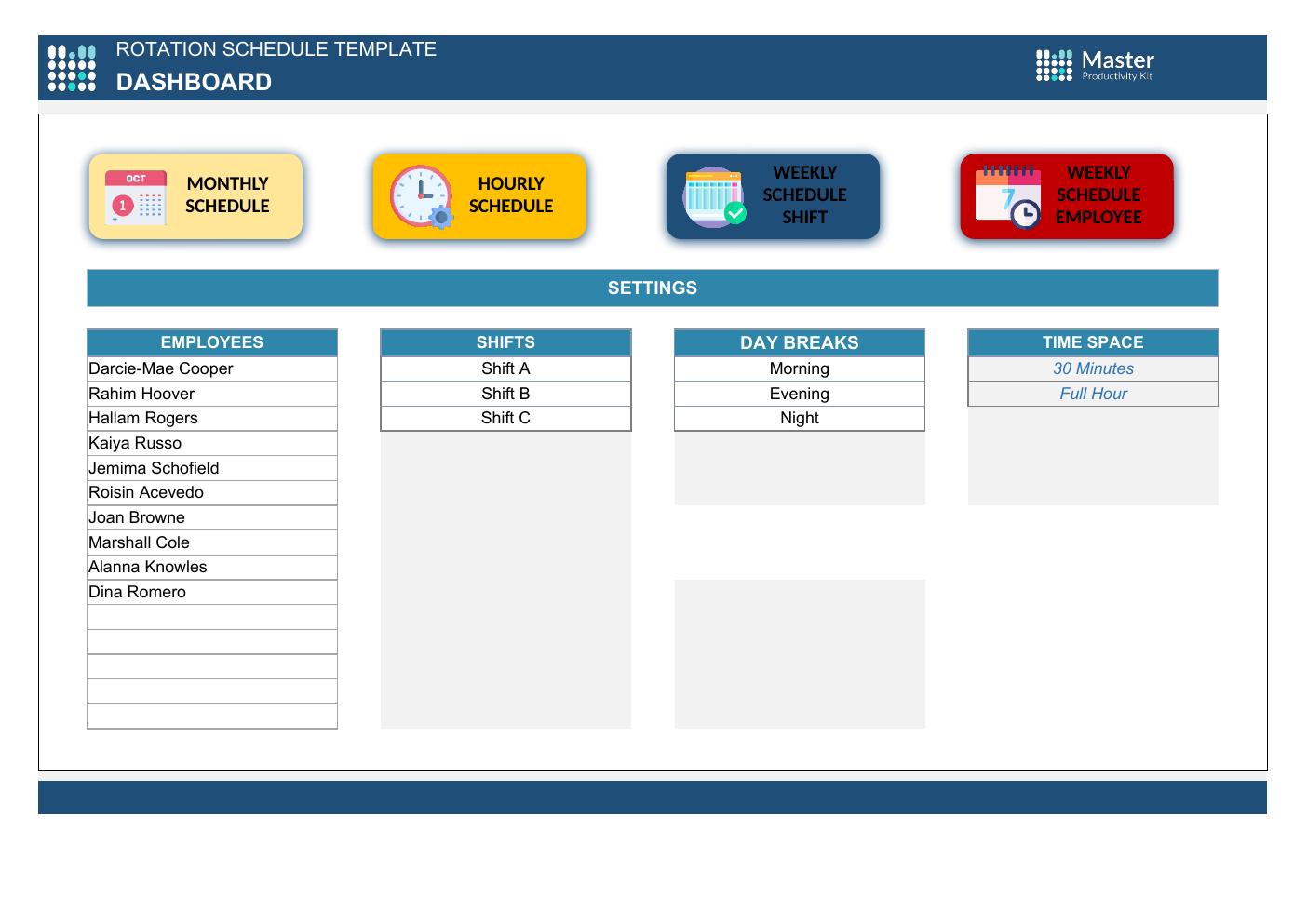This screenshot has width=1307, height=924.
Task: Select the Night day break cell
Action: (800, 419)
